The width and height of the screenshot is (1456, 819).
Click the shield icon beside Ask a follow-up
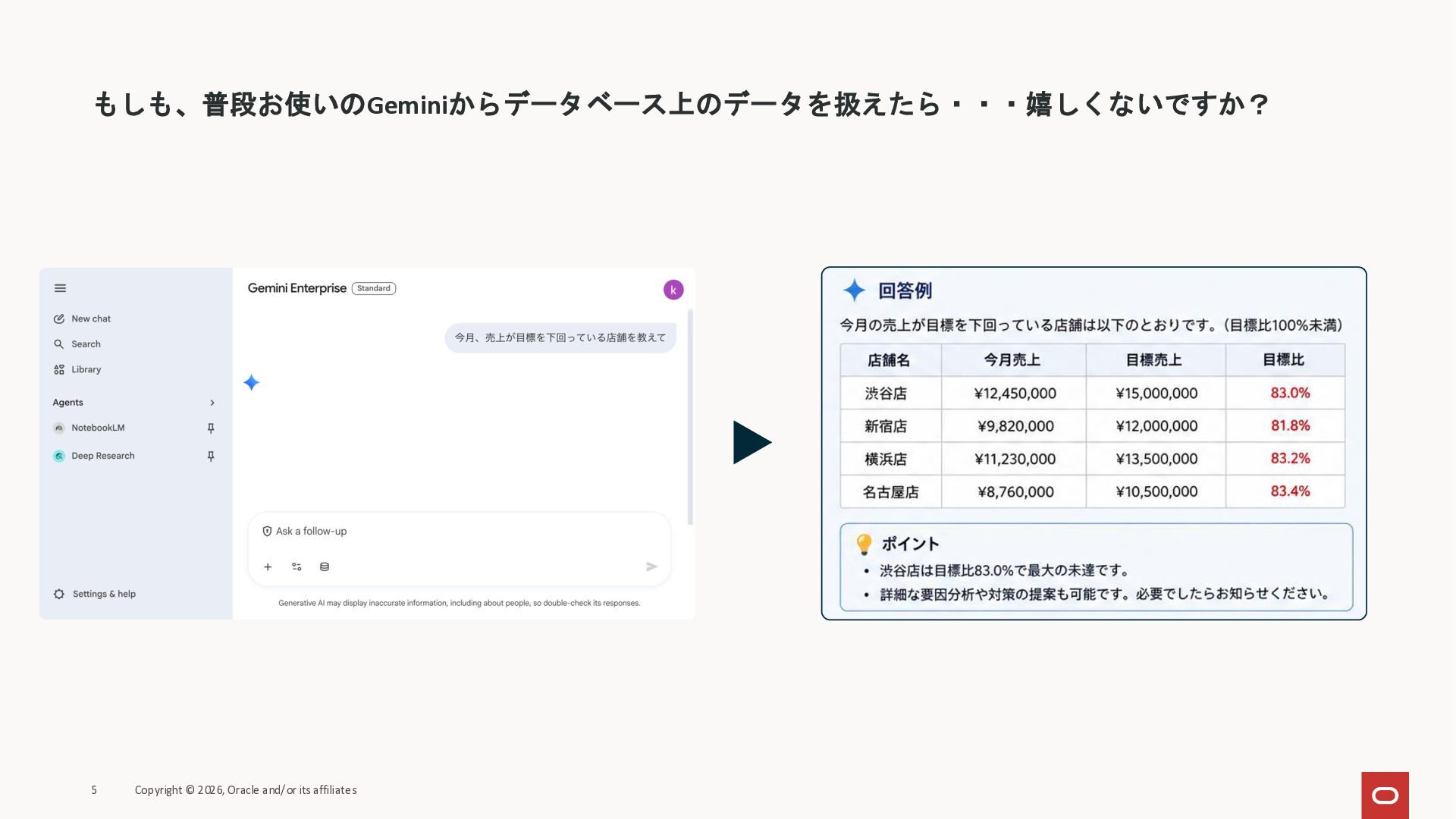[x=267, y=532]
